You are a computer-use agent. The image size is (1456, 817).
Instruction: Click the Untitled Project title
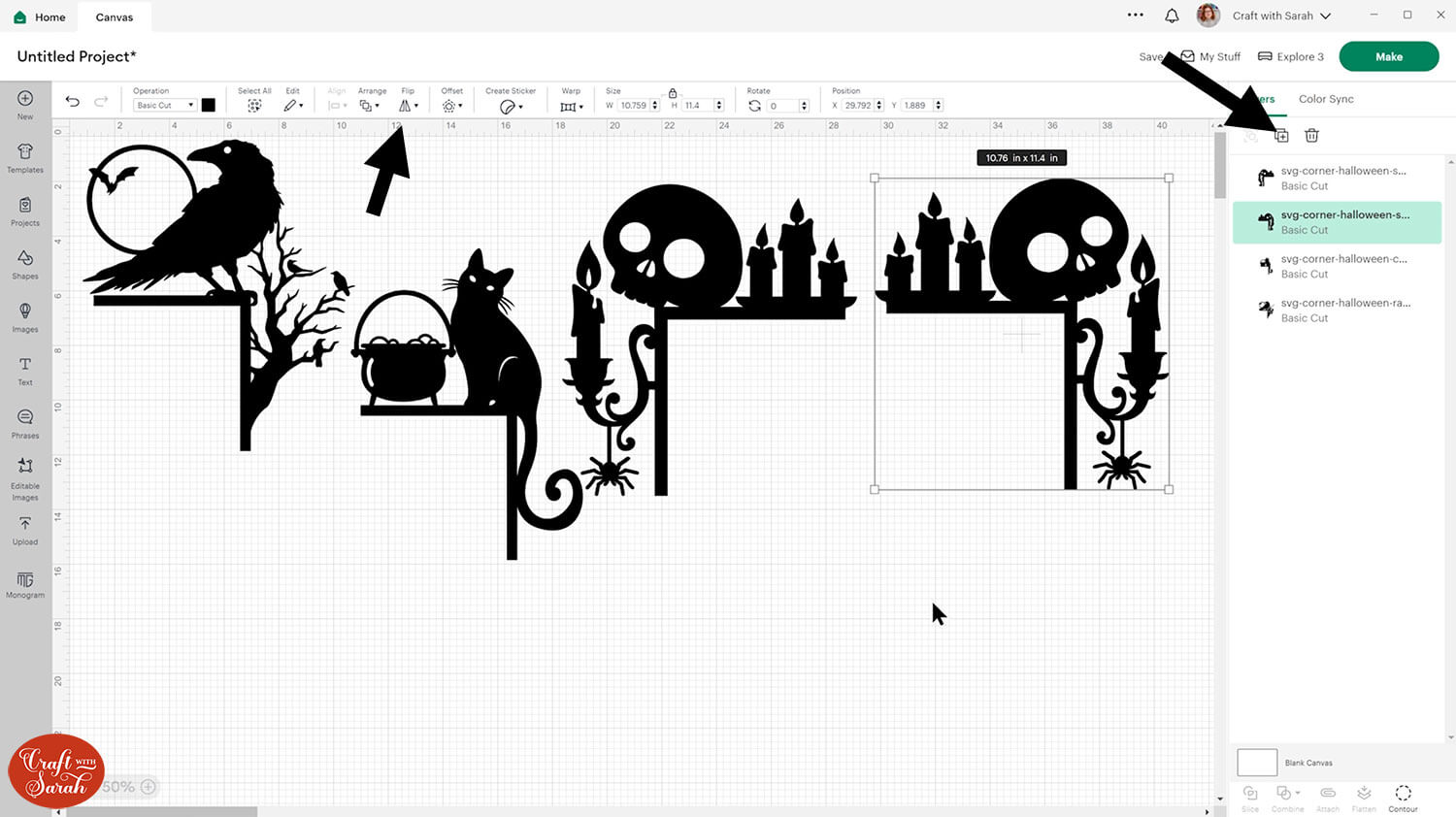(77, 56)
